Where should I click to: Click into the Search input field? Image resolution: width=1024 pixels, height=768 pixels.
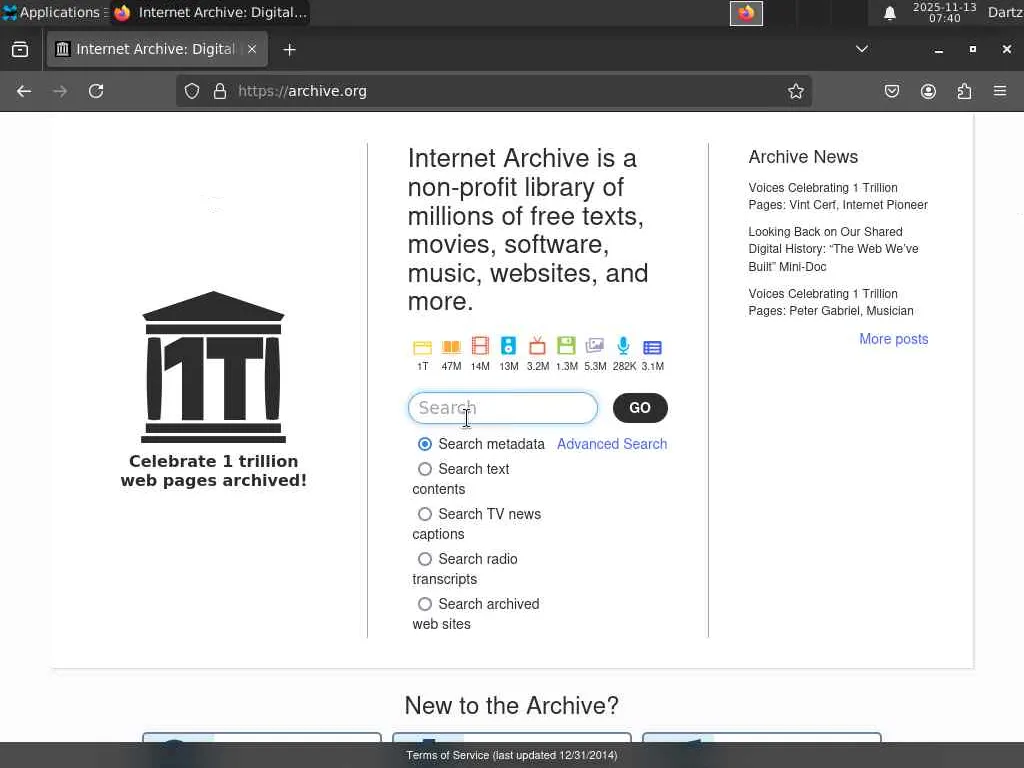coord(503,408)
